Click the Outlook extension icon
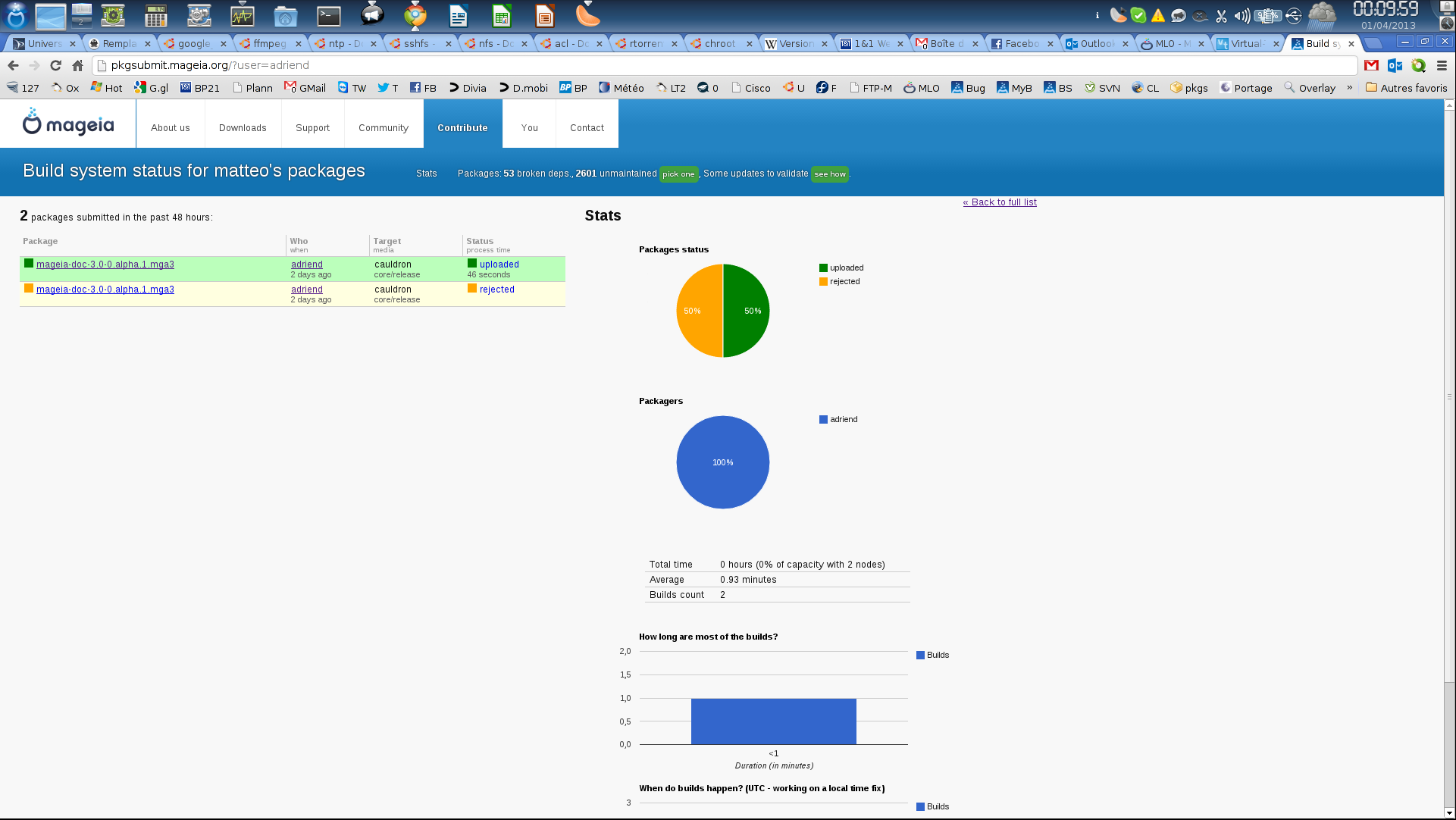This screenshot has width=1456, height=820. [x=1395, y=65]
